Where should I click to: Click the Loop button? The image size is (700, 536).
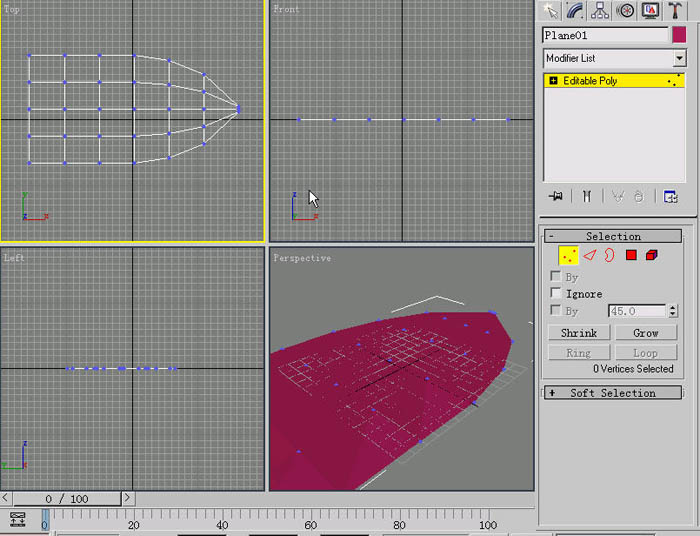(x=646, y=353)
